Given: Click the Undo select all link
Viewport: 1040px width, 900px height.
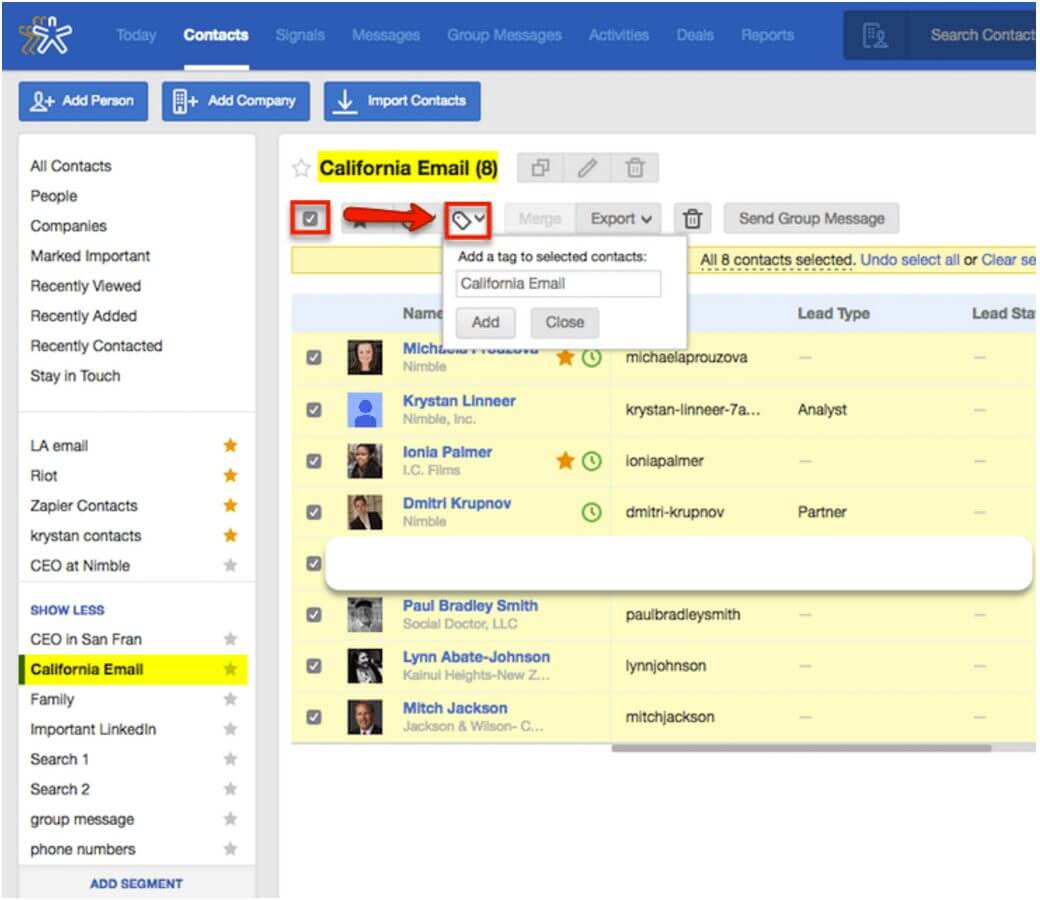Looking at the screenshot, I should click(909, 260).
